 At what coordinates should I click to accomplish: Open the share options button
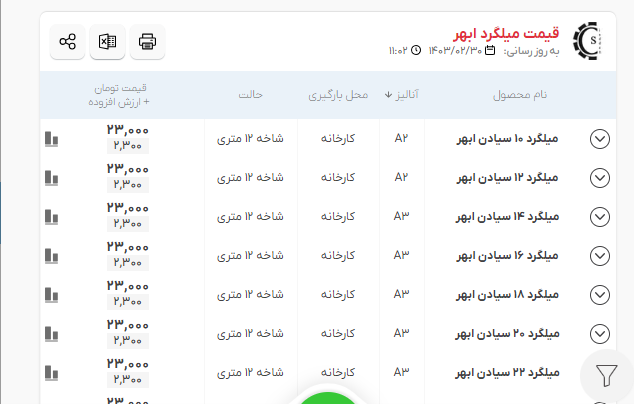pyautogui.click(x=67, y=42)
